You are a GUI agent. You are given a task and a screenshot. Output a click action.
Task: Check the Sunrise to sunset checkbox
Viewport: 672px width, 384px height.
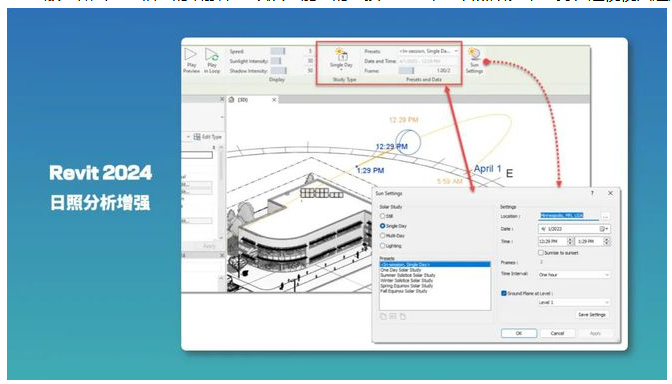(541, 253)
